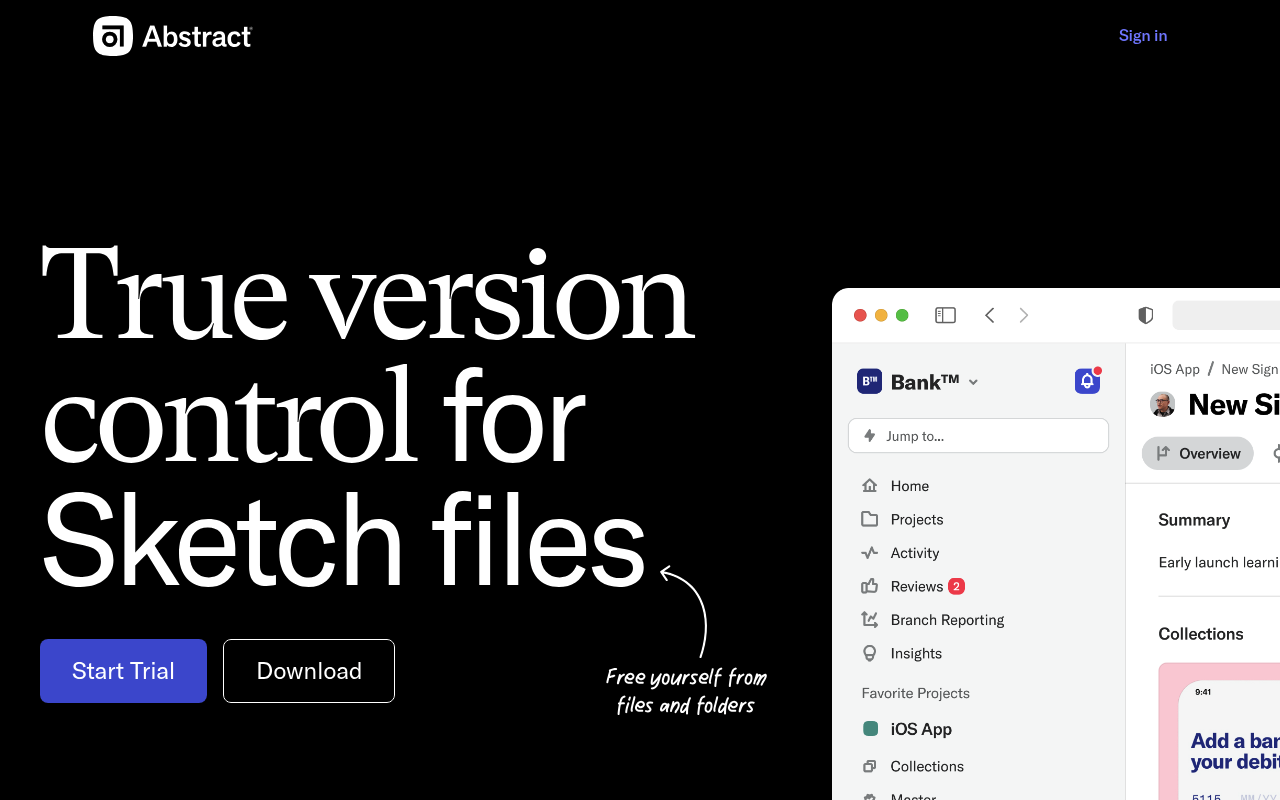Open Projects in sidebar

click(x=917, y=520)
